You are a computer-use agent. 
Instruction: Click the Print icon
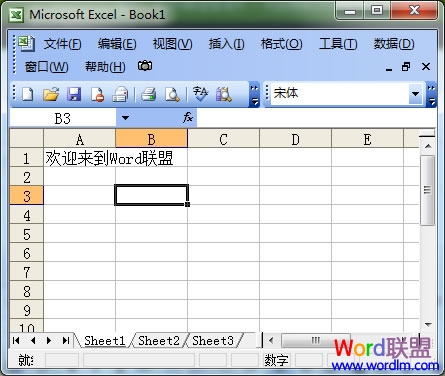148,94
